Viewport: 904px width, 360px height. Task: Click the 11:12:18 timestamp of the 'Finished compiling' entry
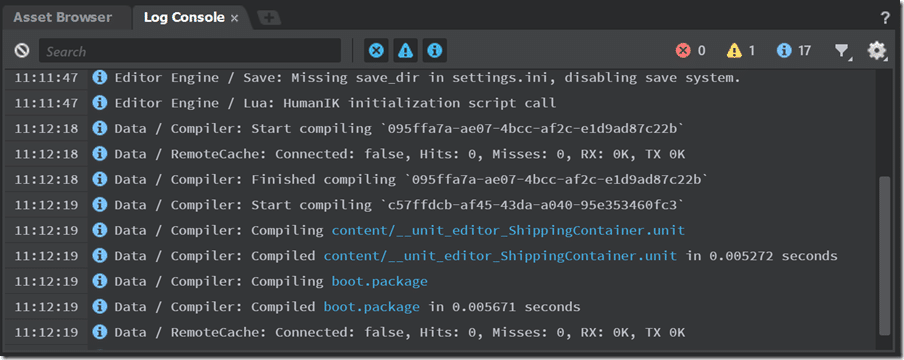tap(46, 179)
